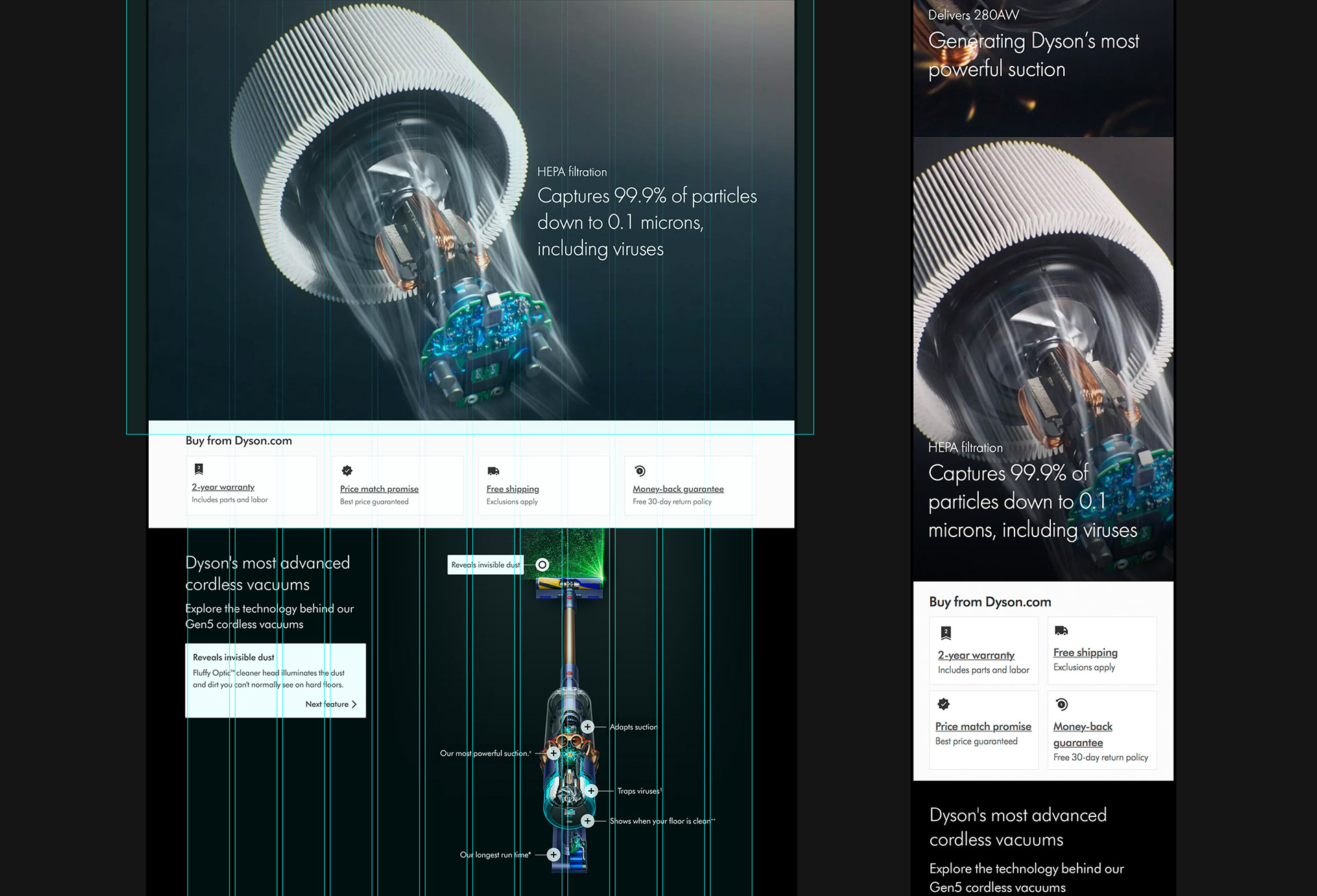Viewport: 1317px width, 896px height.
Task: Open the 'Price match promise' link in desktop layout
Action: tap(379, 489)
